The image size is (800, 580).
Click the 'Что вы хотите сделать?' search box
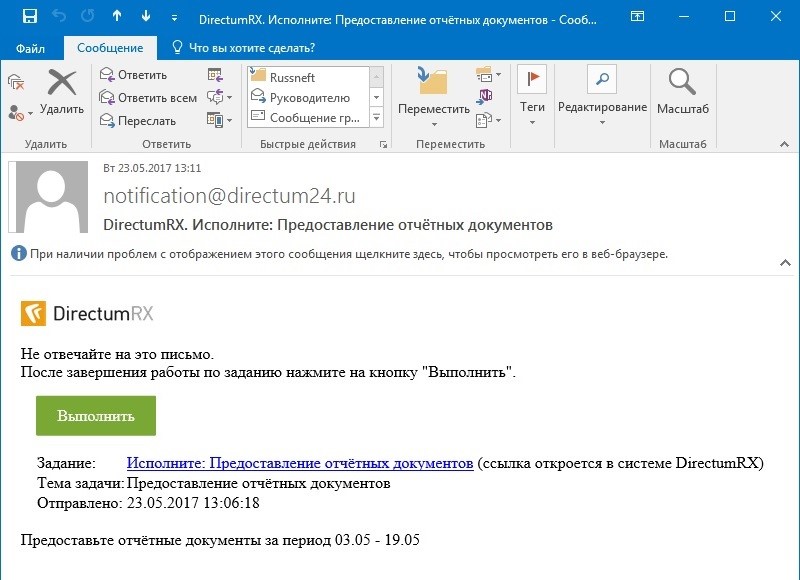click(x=243, y=48)
